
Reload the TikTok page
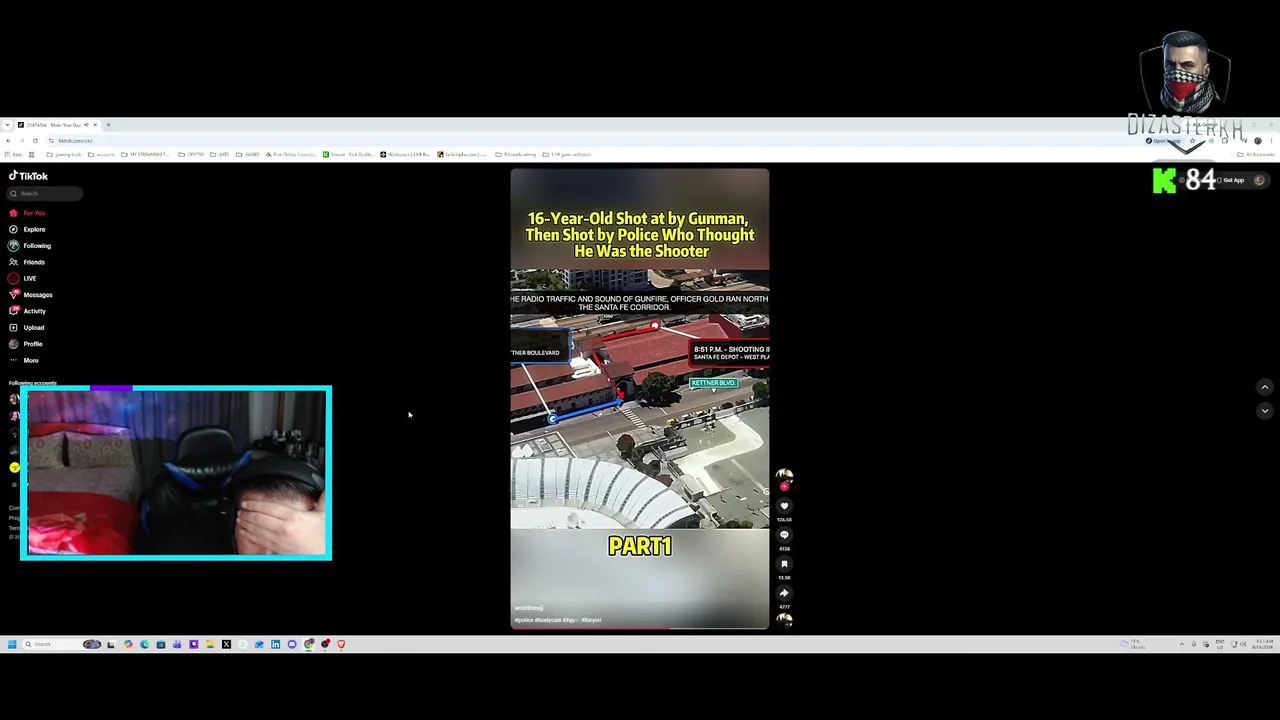click(35, 141)
